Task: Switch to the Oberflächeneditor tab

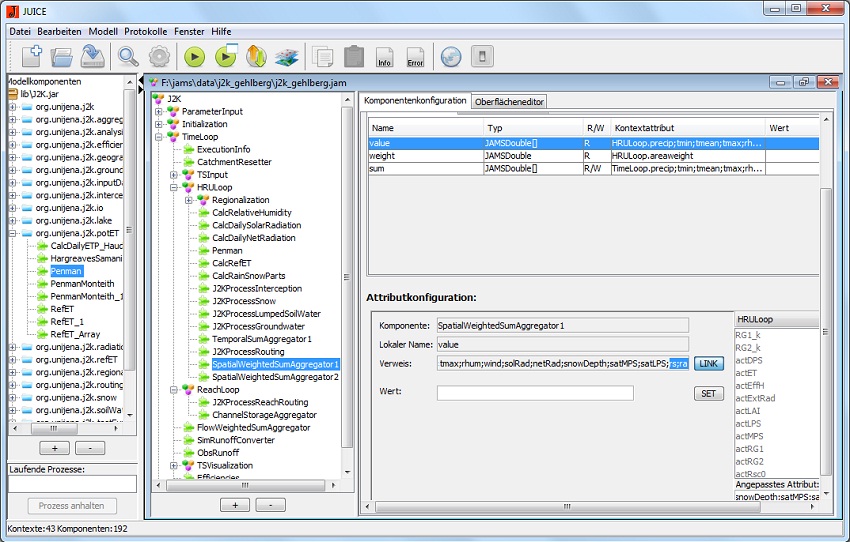Action: 509,101
